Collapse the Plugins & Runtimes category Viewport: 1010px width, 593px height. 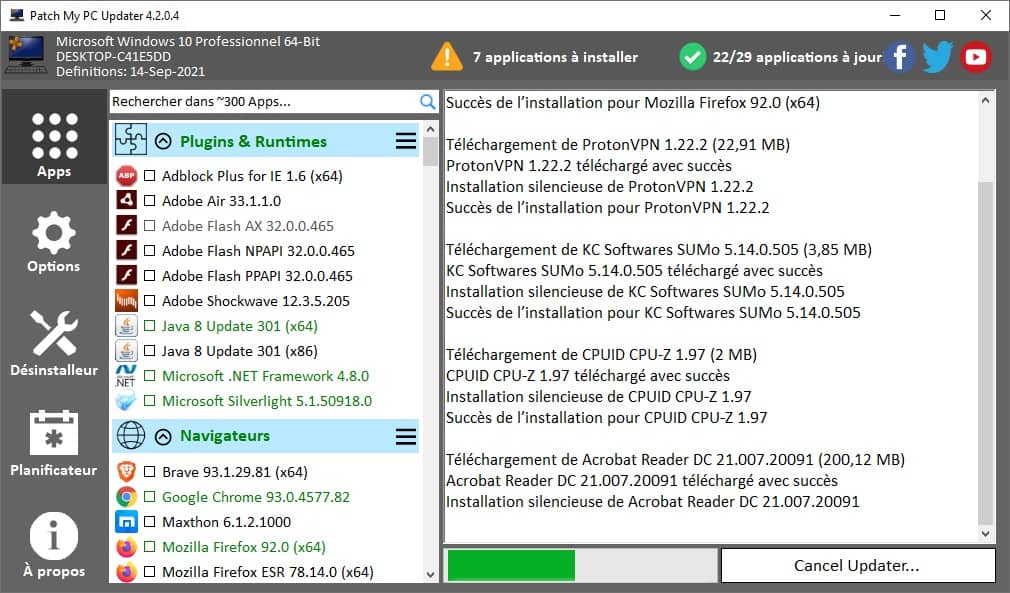pyautogui.click(x=163, y=141)
